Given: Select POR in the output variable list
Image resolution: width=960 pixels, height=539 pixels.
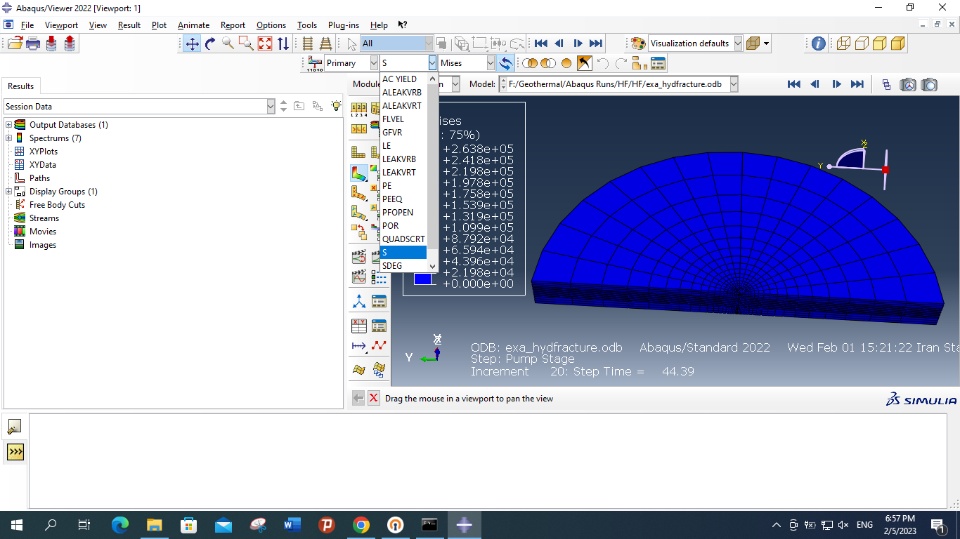Looking at the screenshot, I should point(390,226).
